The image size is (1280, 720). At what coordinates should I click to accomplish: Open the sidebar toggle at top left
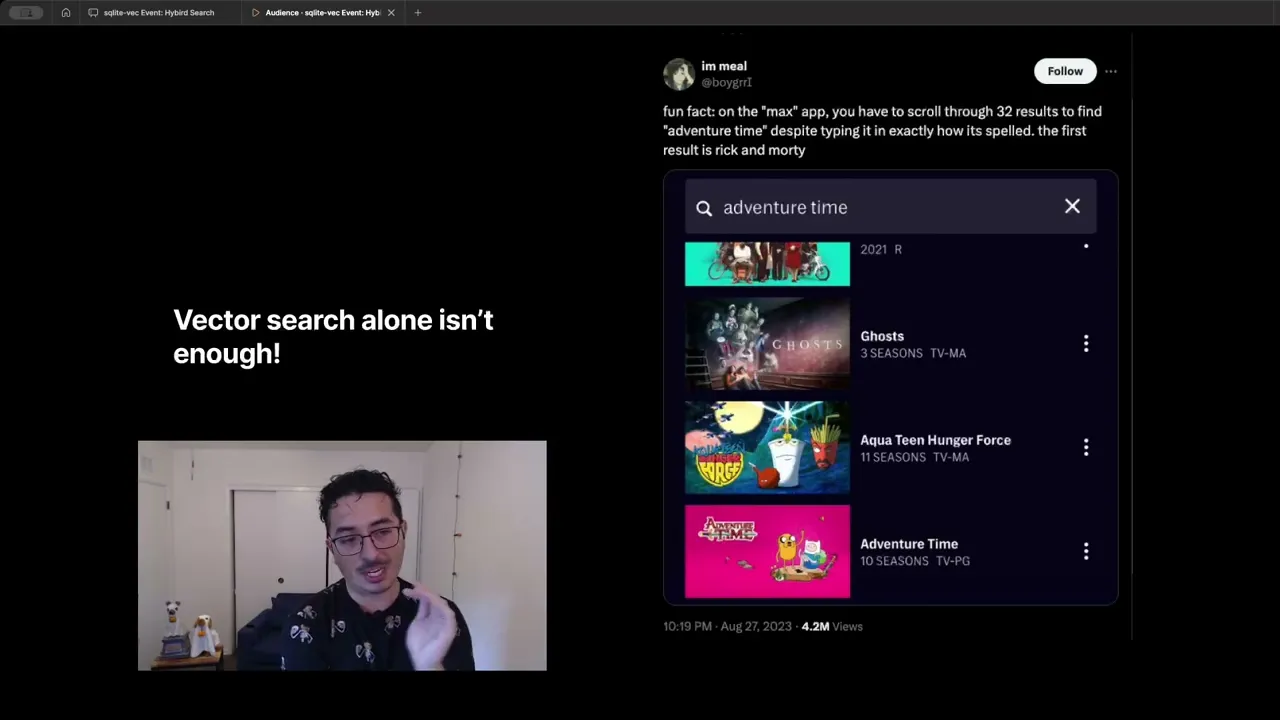pos(26,13)
